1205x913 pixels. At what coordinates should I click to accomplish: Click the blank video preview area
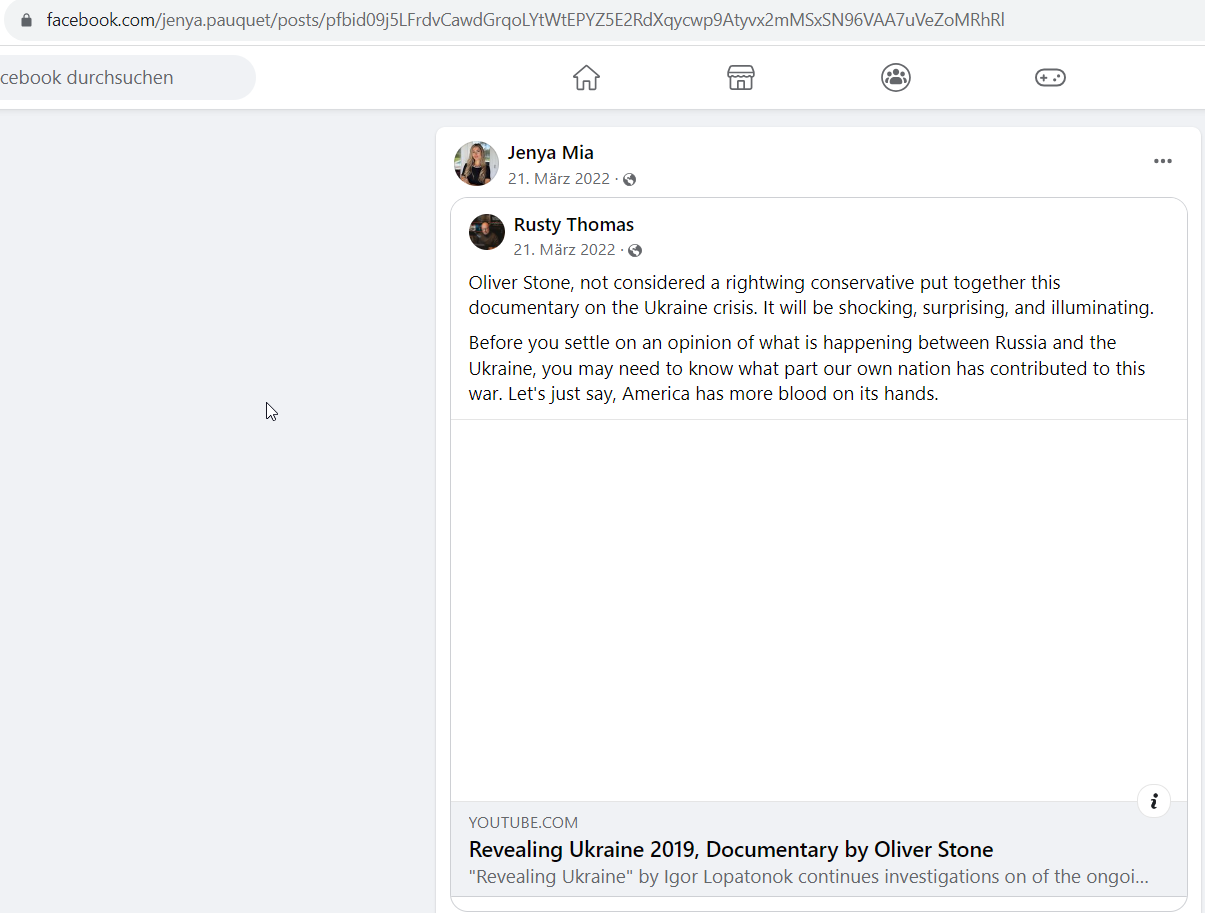tap(819, 610)
